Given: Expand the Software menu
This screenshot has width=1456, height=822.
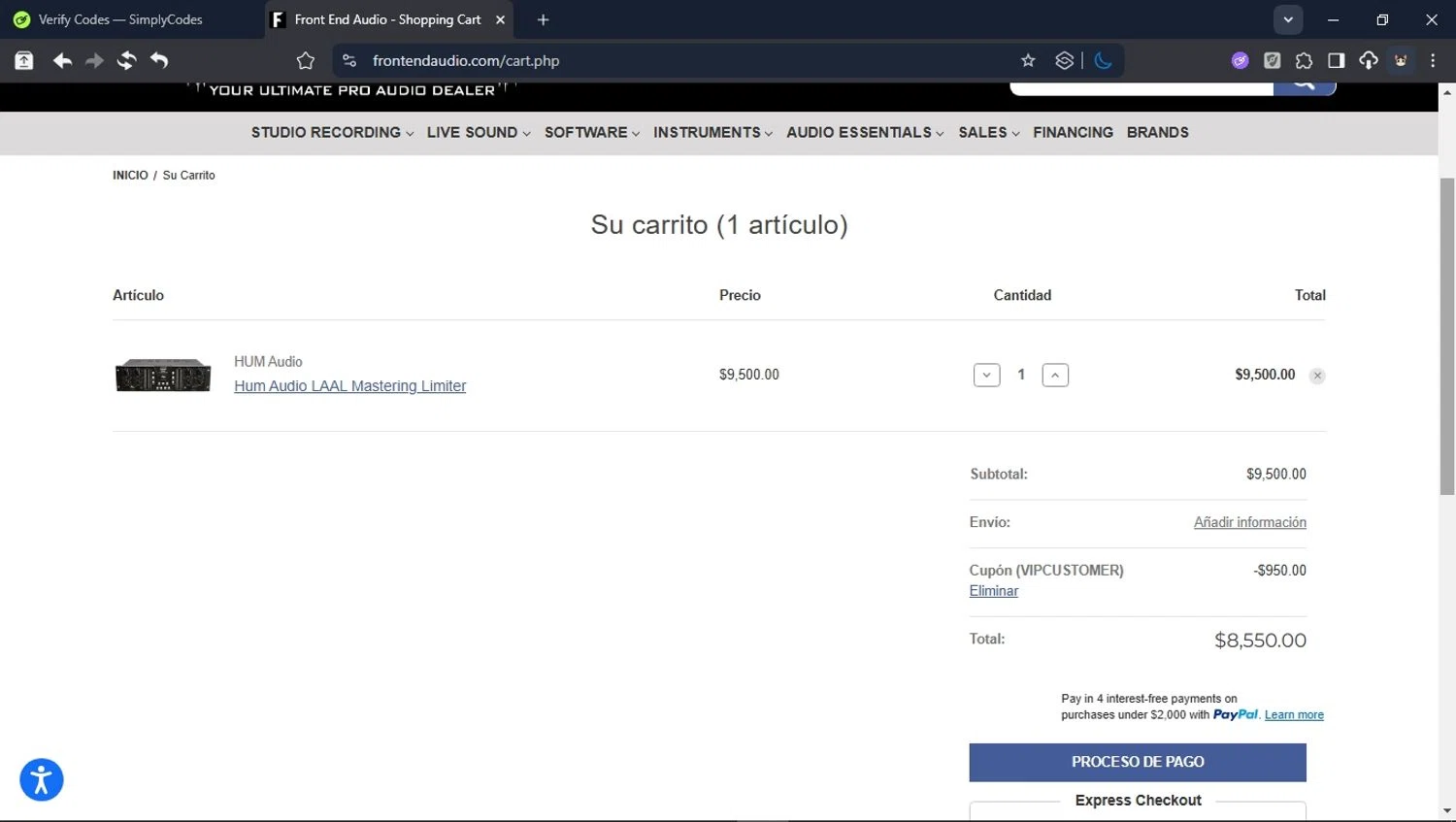Looking at the screenshot, I should (592, 132).
